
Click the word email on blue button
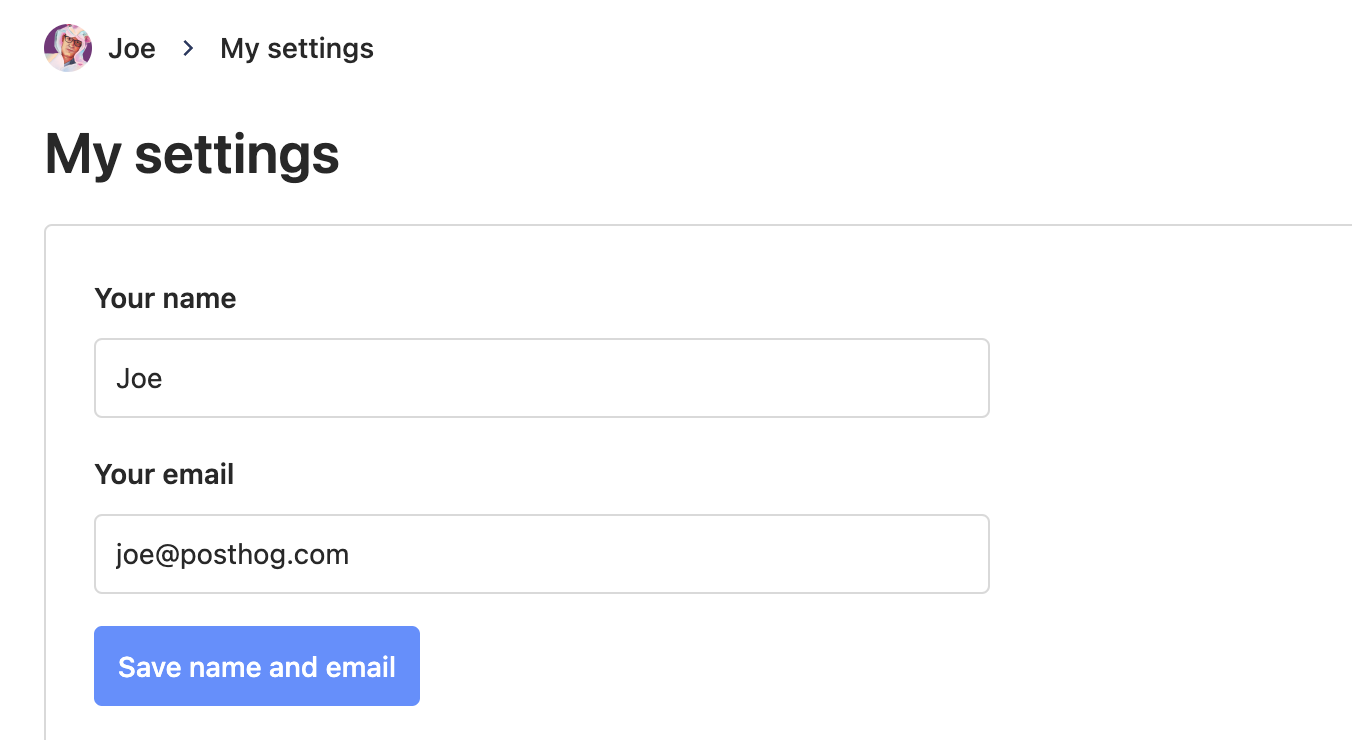(x=365, y=667)
